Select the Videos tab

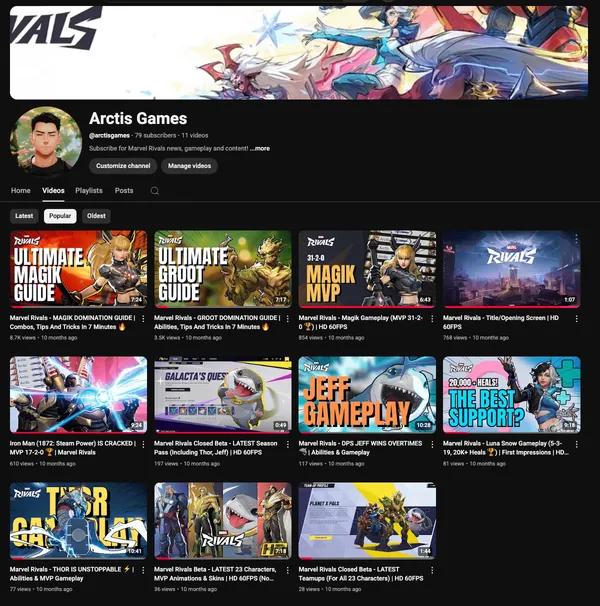click(x=53, y=191)
